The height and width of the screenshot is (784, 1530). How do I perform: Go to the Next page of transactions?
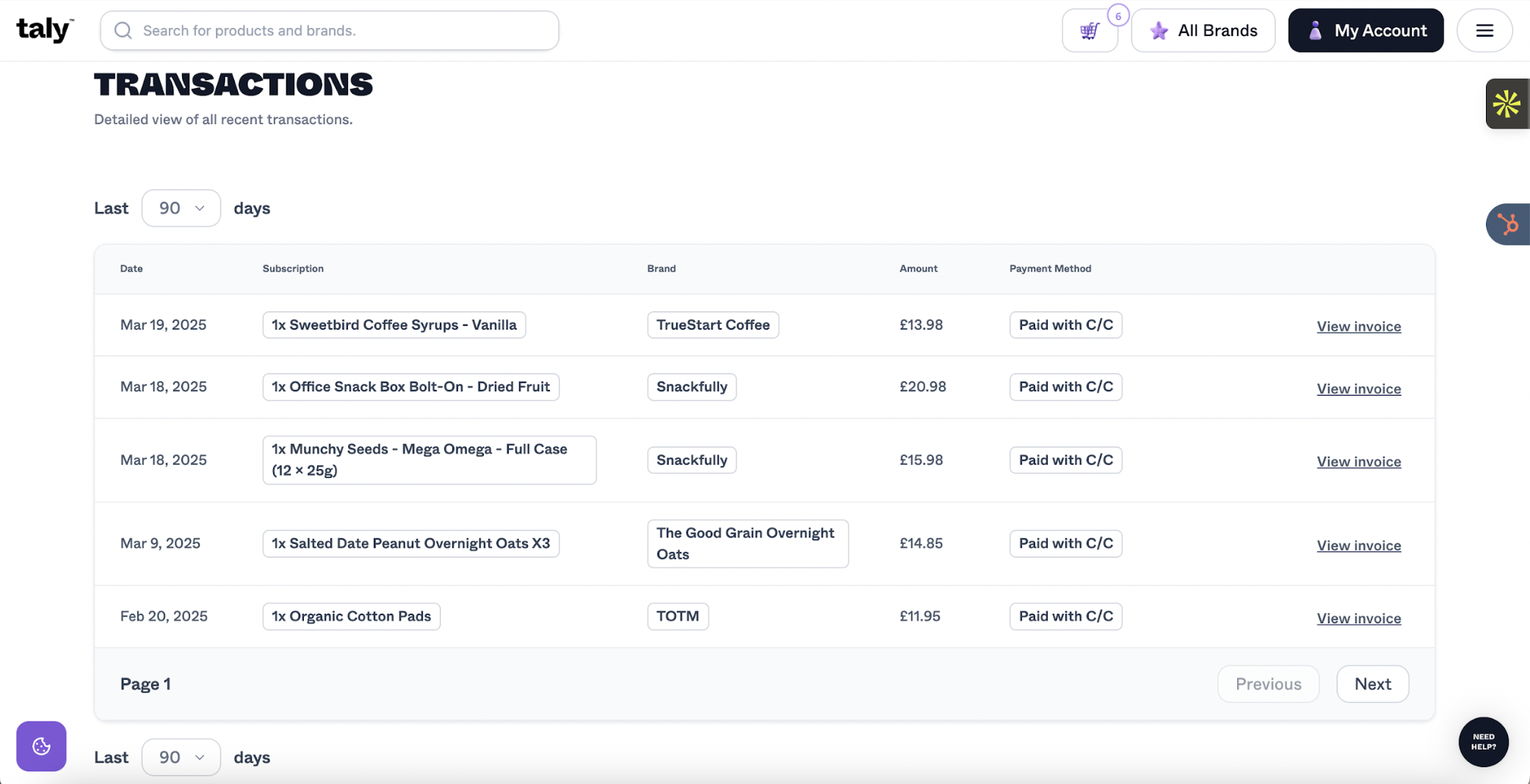[x=1371, y=683]
